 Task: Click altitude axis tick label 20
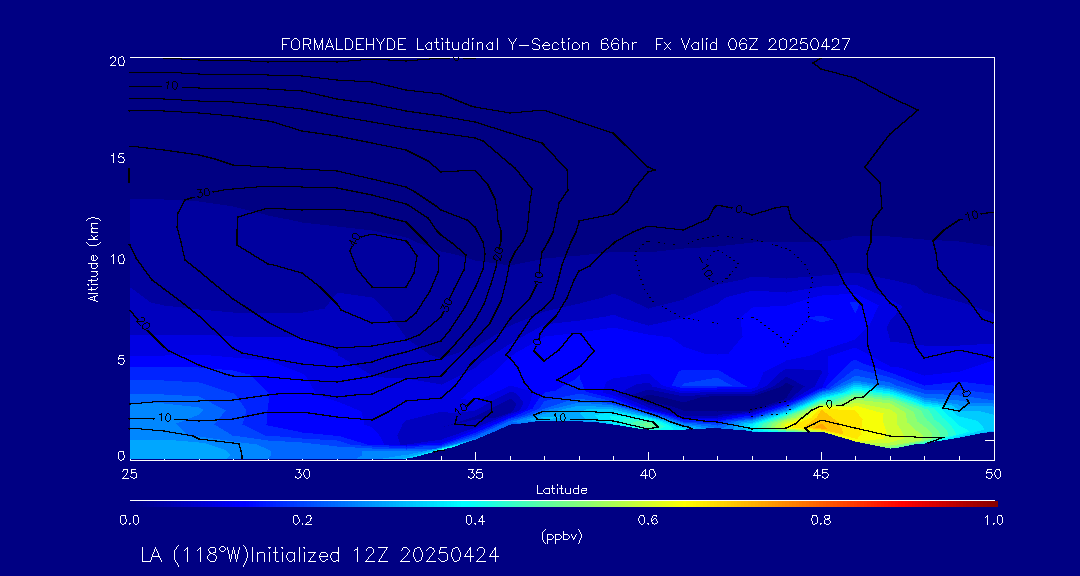click(x=117, y=60)
